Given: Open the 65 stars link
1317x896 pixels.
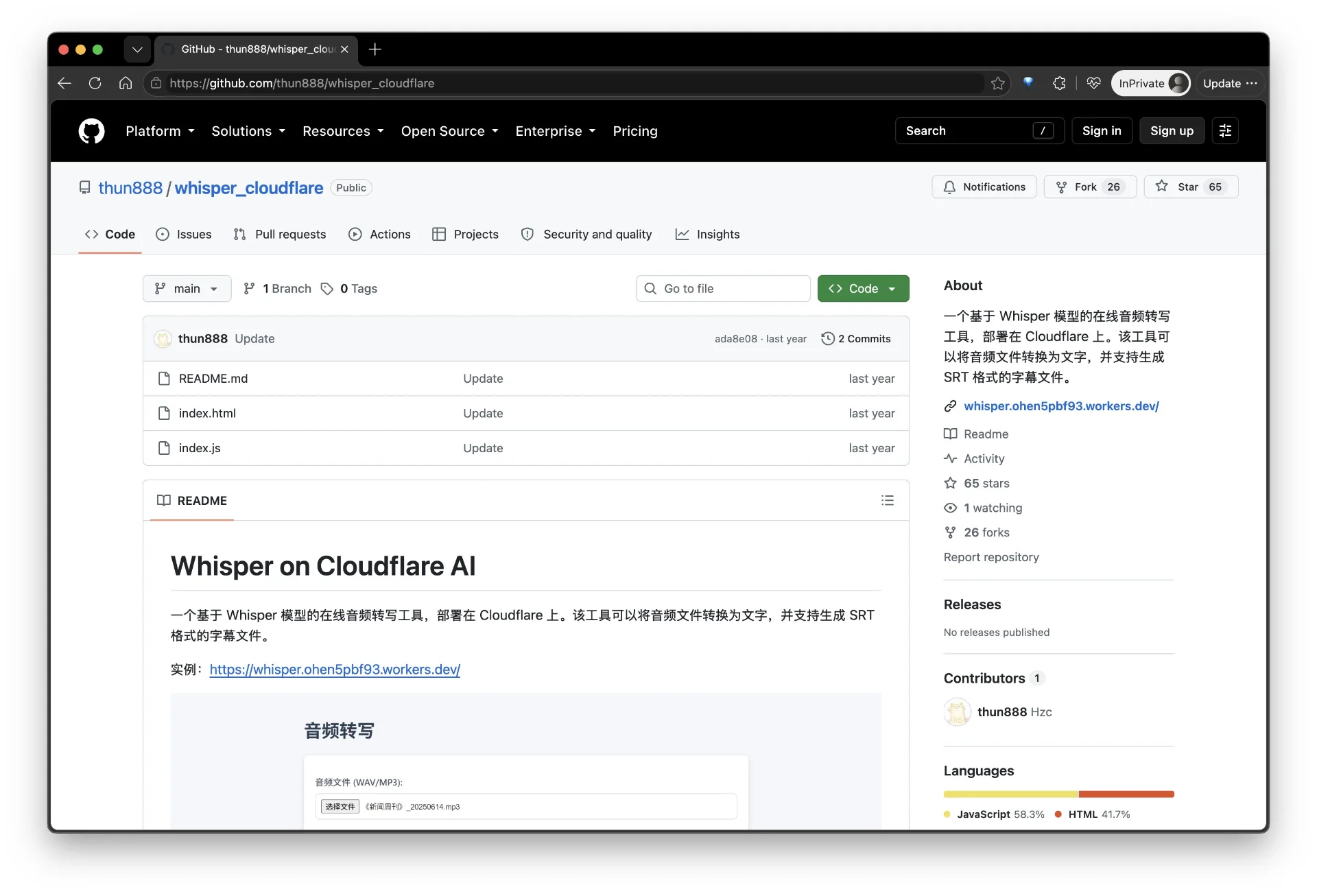Looking at the screenshot, I should [977, 484].
